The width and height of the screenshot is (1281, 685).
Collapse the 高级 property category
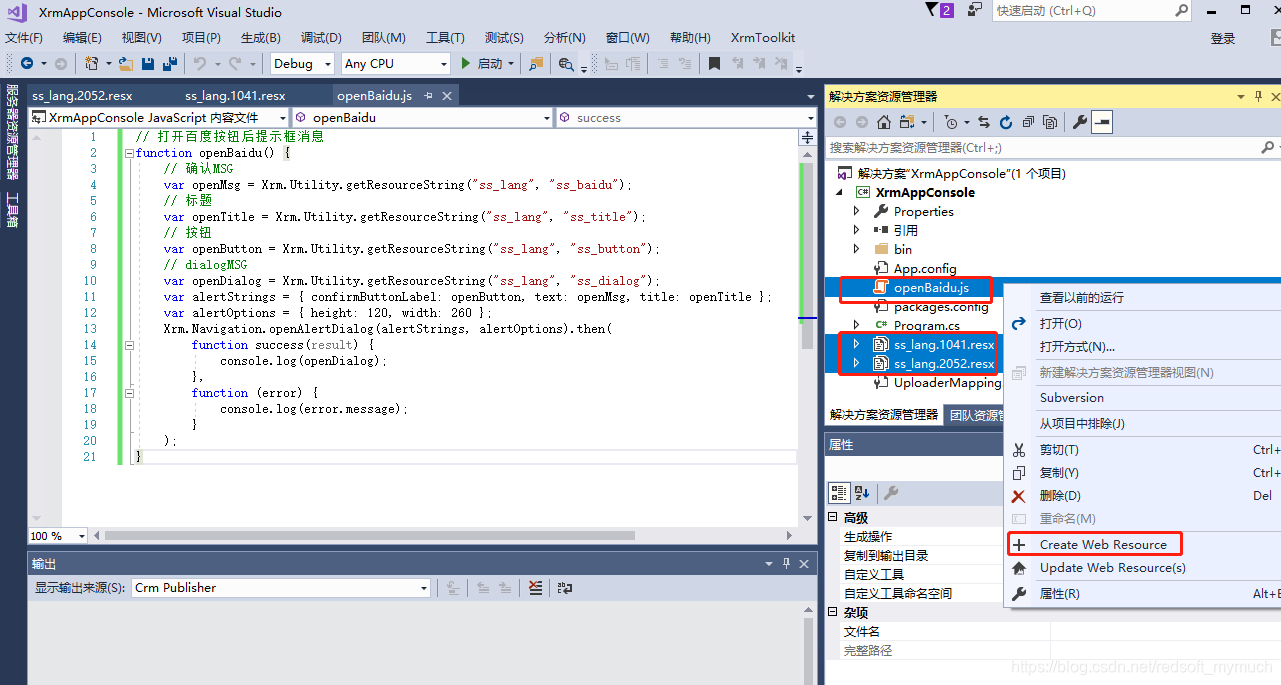[833, 517]
